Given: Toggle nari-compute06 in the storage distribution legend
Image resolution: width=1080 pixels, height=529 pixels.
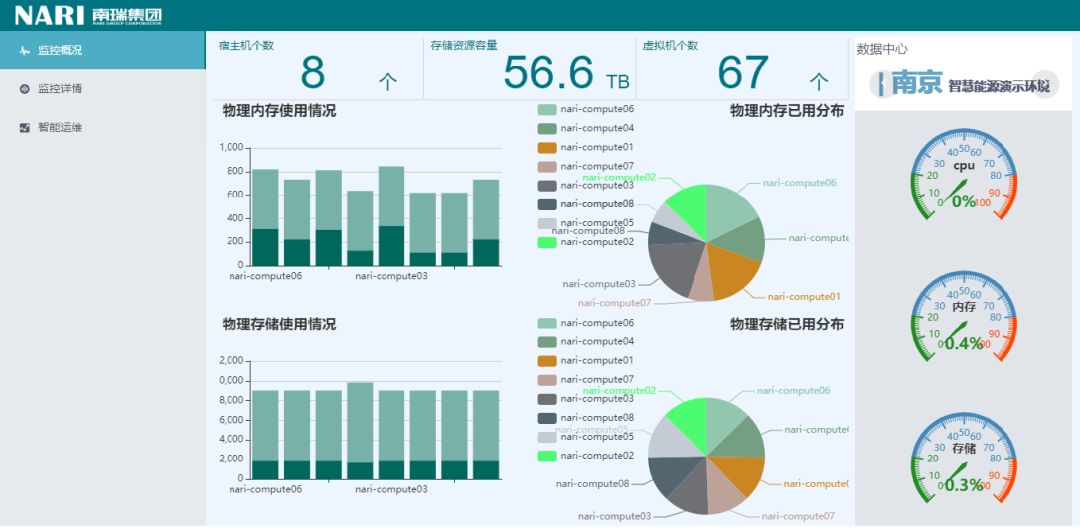Looking at the screenshot, I should point(586,323).
